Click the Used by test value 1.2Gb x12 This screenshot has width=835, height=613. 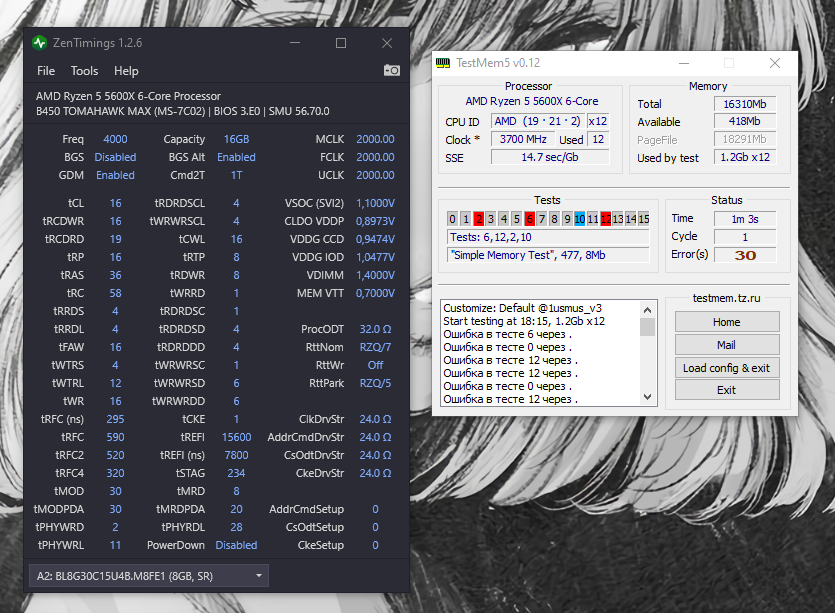[745, 157]
